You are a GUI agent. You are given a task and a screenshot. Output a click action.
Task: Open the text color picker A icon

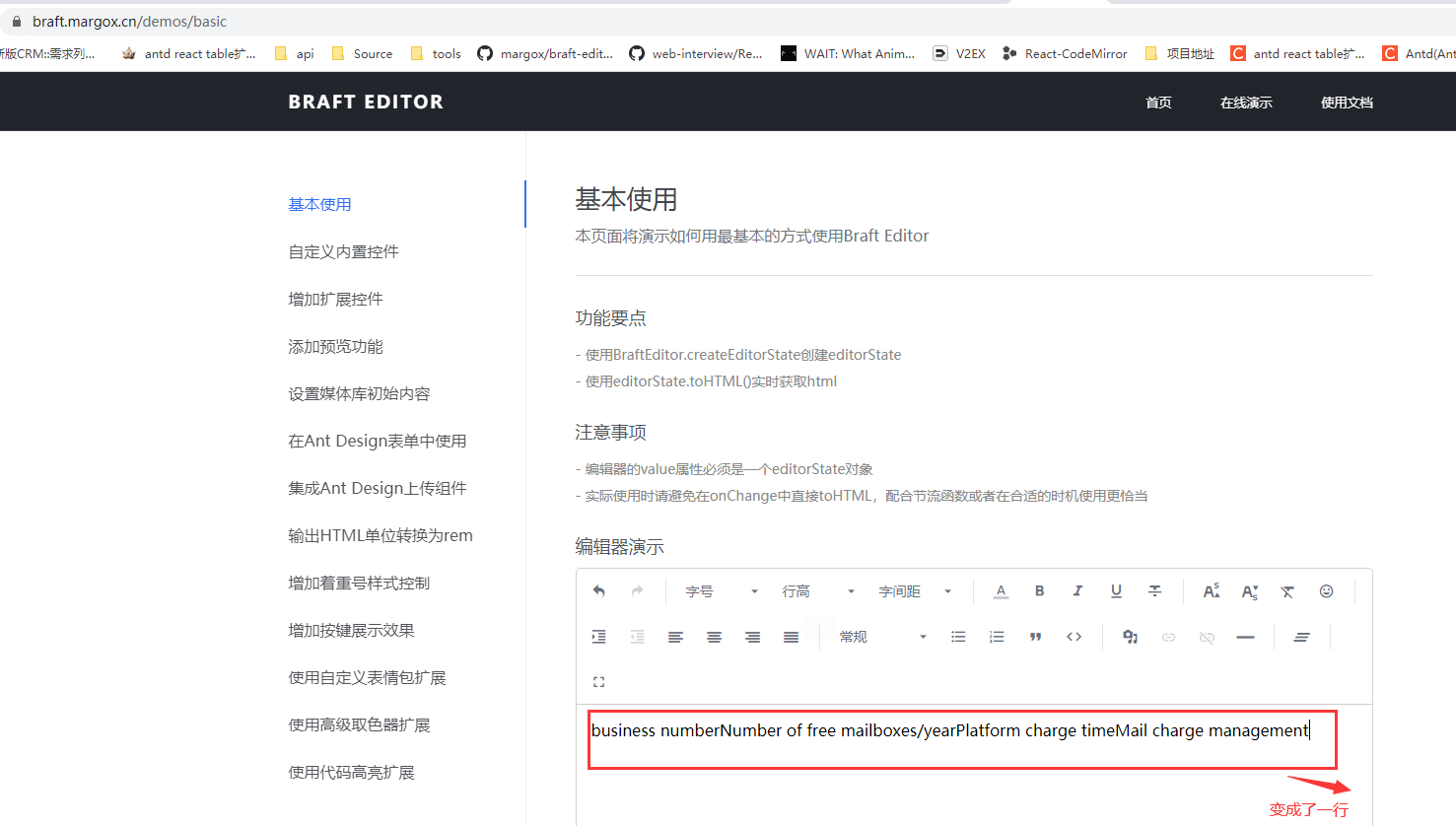click(x=1001, y=590)
